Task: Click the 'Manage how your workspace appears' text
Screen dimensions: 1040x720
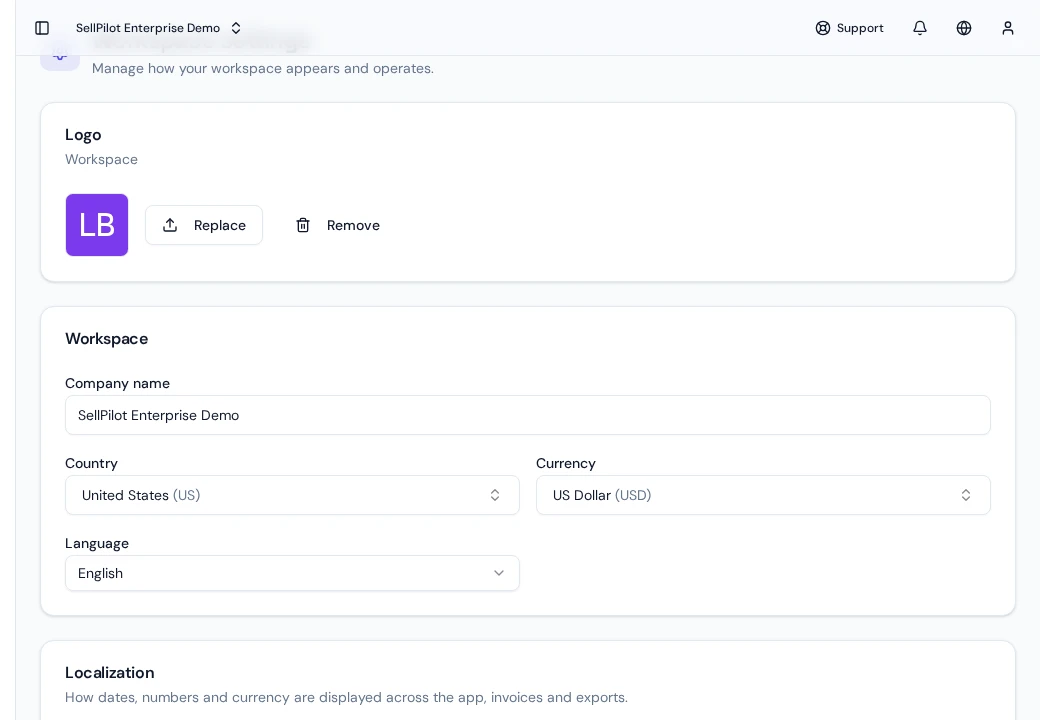Action: 263,68
